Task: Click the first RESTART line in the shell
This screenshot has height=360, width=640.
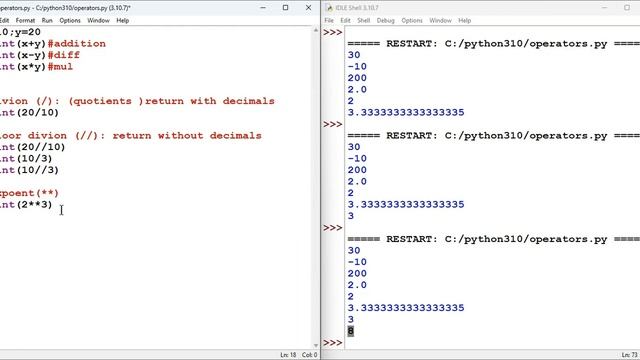Action: click(493, 44)
